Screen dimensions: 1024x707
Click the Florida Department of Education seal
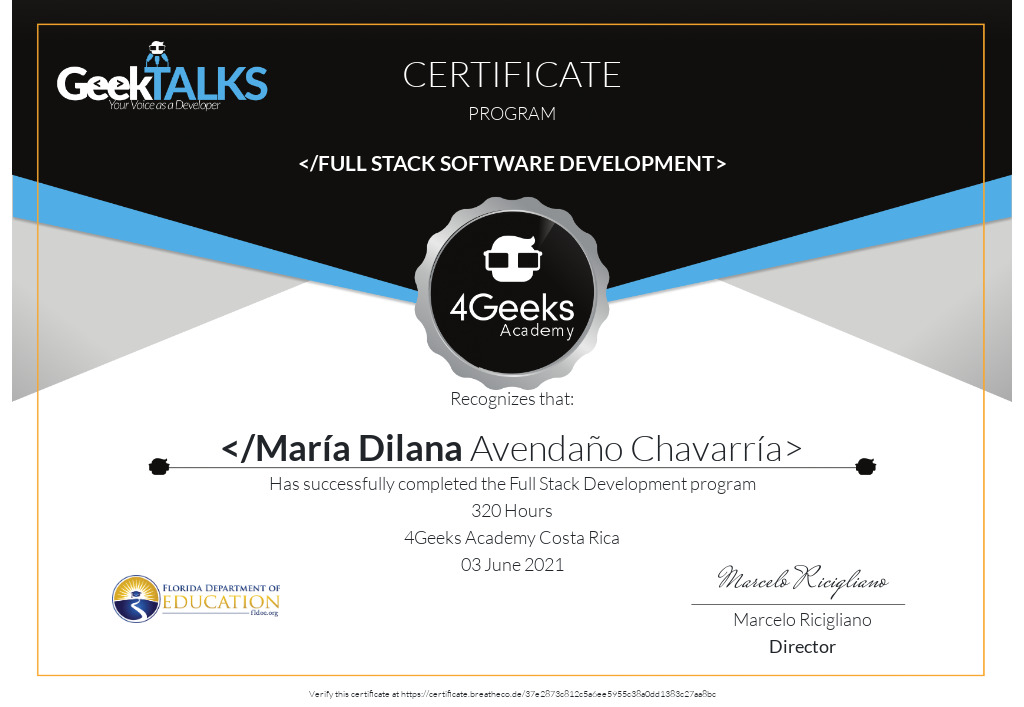coord(133,598)
